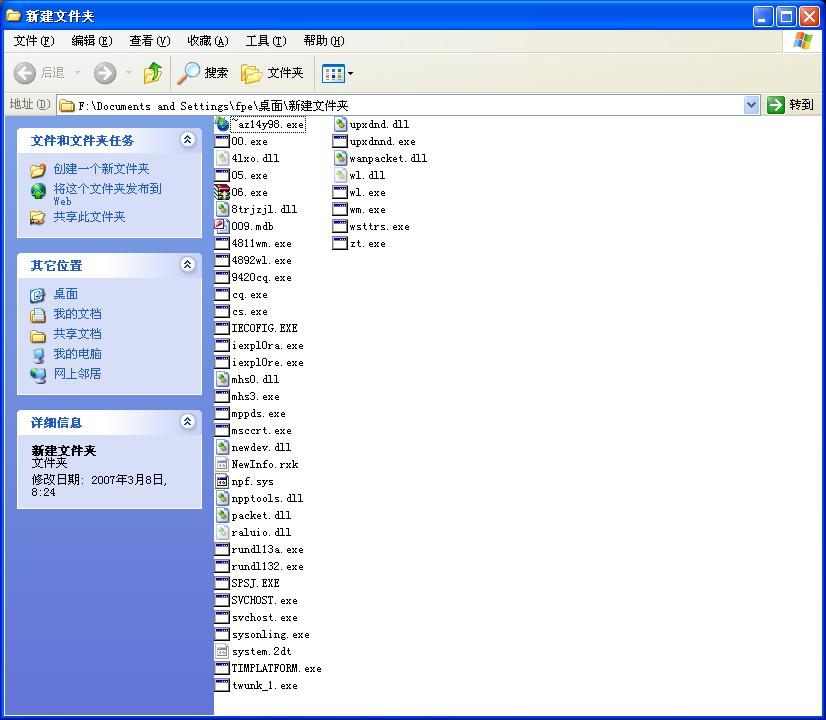Collapse the 文件和文件夹任务 panel

click(188, 140)
